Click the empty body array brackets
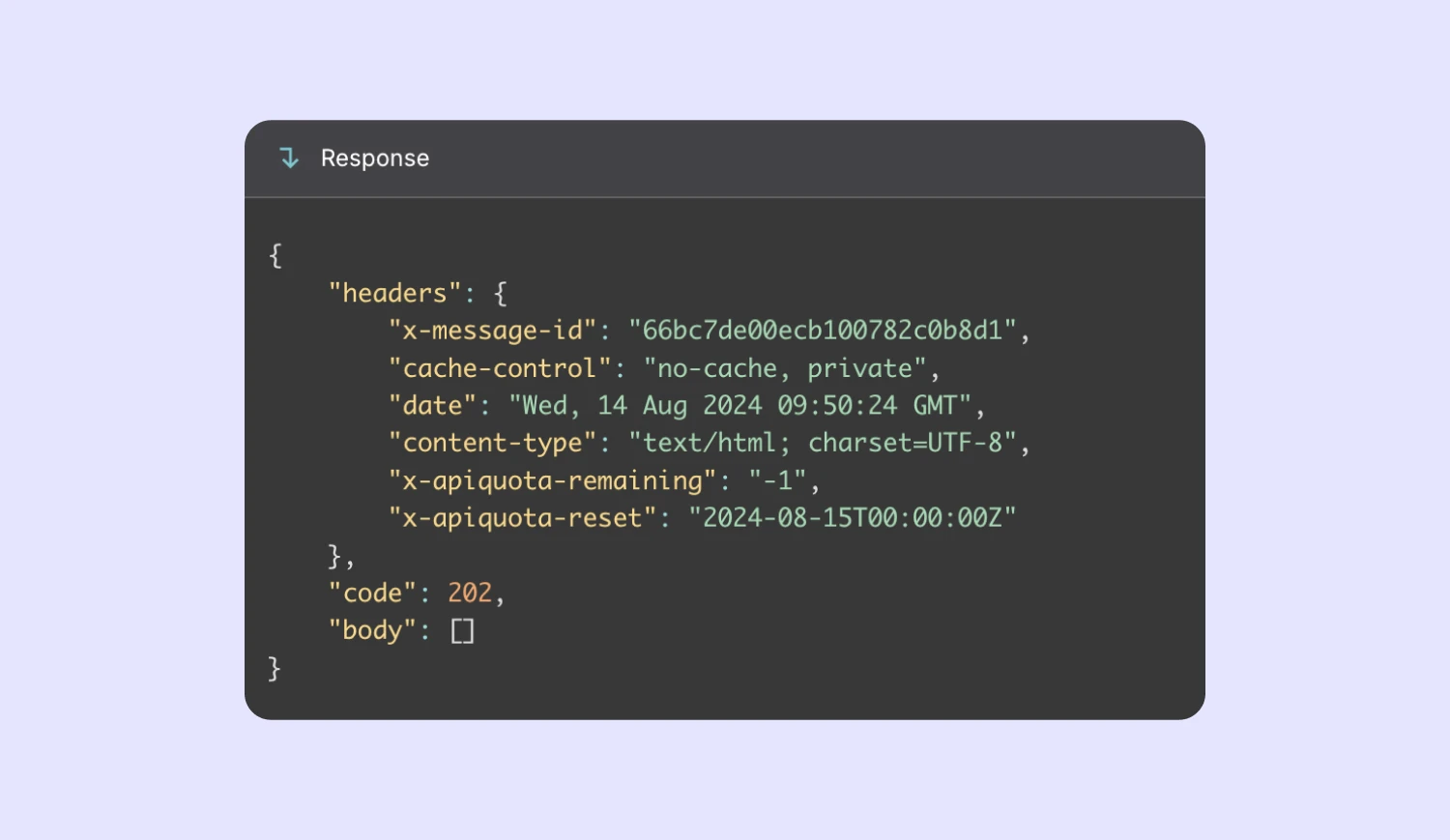Screen dimensions: 1450x840 pyautogui.click(x=463, y=631)
